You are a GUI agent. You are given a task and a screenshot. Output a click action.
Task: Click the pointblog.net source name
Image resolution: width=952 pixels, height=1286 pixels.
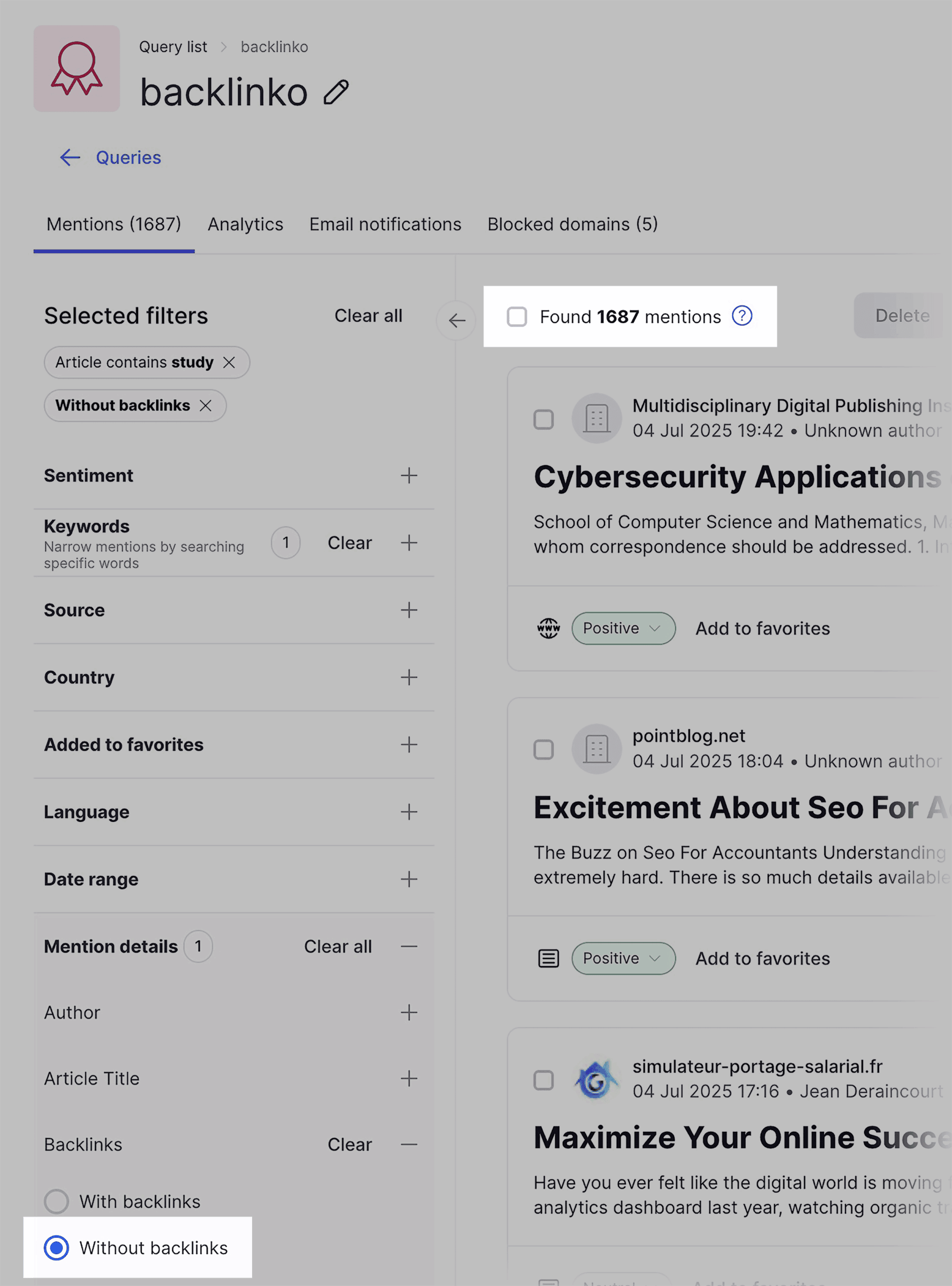689,736
